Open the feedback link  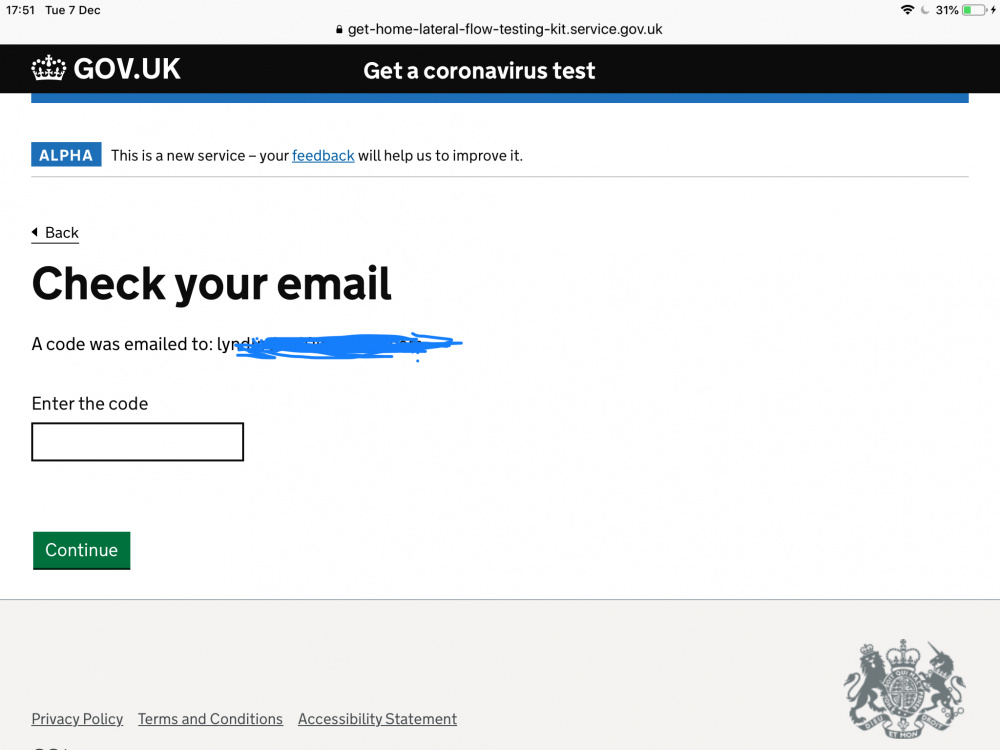point(323,156)
